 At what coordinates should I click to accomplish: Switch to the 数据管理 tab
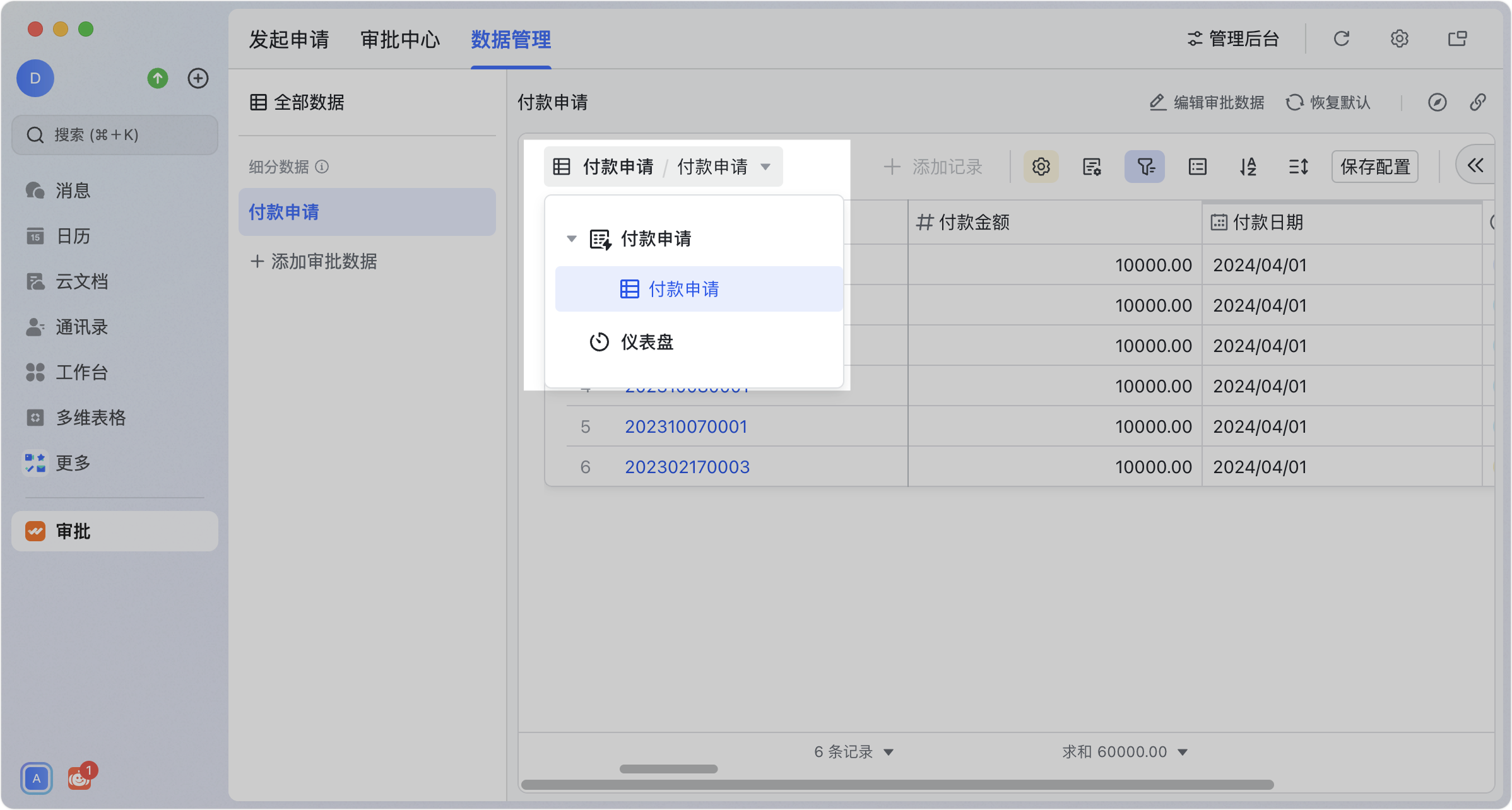click(x=511, y=39)
